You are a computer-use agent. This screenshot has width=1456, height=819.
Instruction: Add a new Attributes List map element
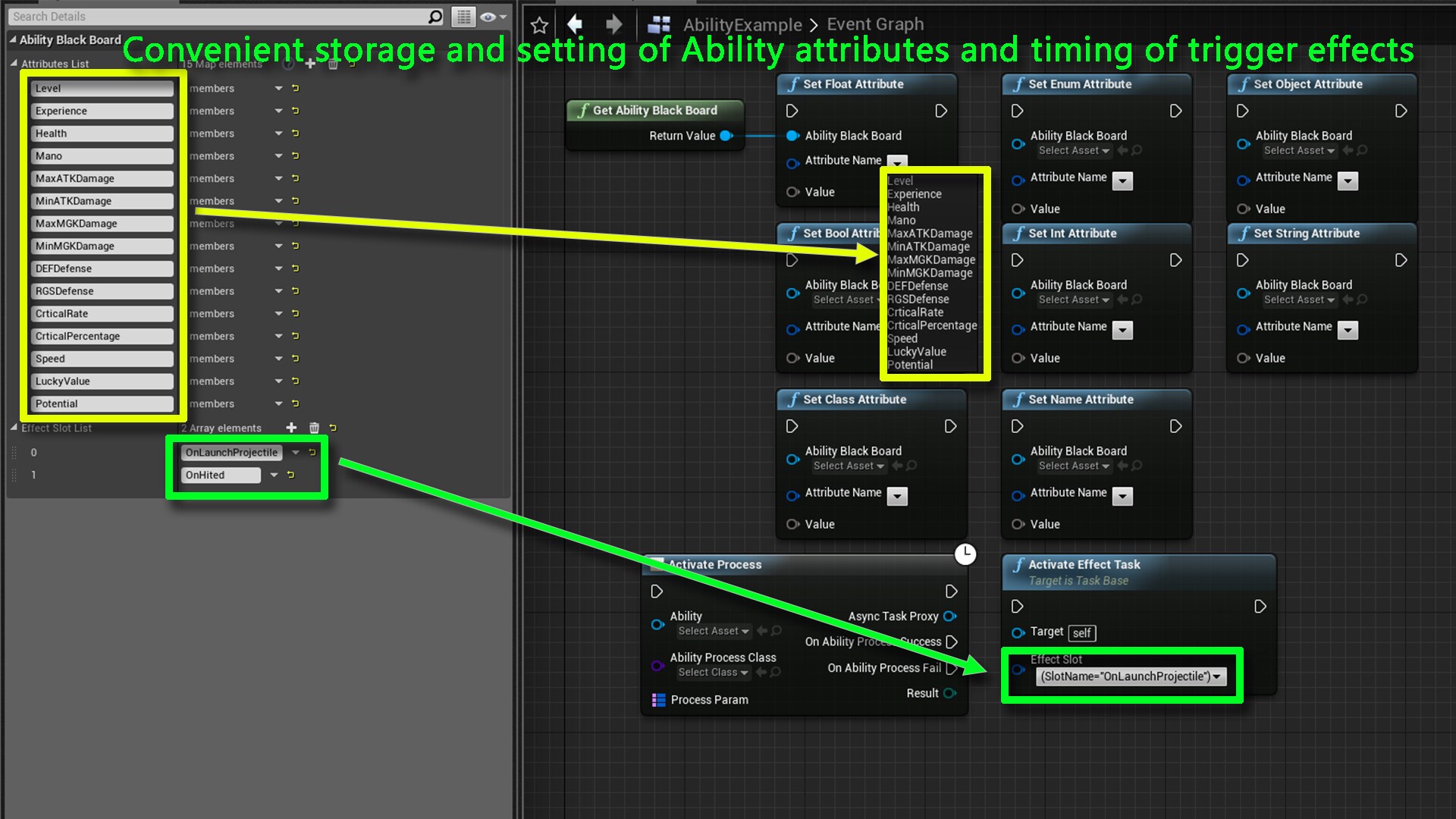click(x=310, y=64)
